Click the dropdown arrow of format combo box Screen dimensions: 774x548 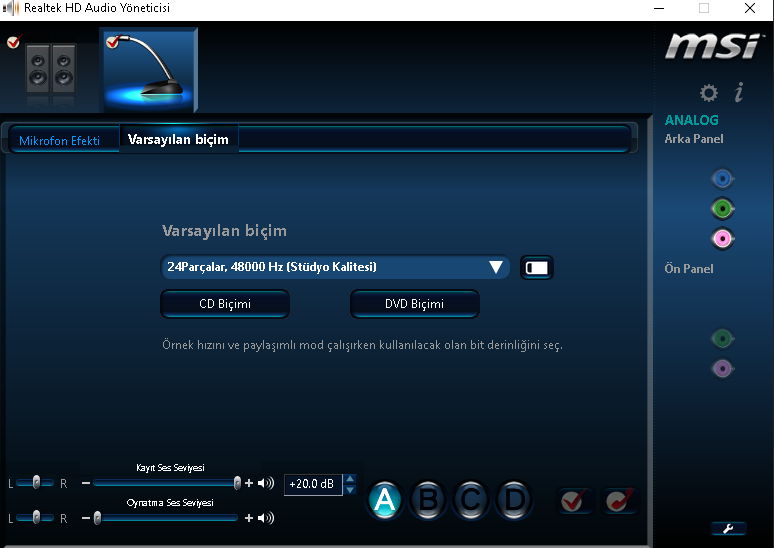[x=496, y=267]
